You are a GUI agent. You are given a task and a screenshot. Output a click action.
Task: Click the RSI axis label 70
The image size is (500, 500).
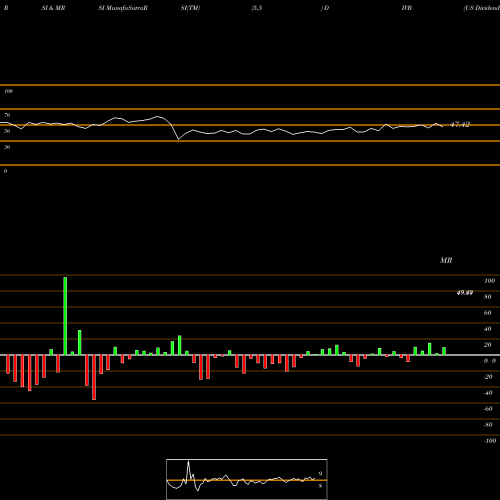point(7,115)
